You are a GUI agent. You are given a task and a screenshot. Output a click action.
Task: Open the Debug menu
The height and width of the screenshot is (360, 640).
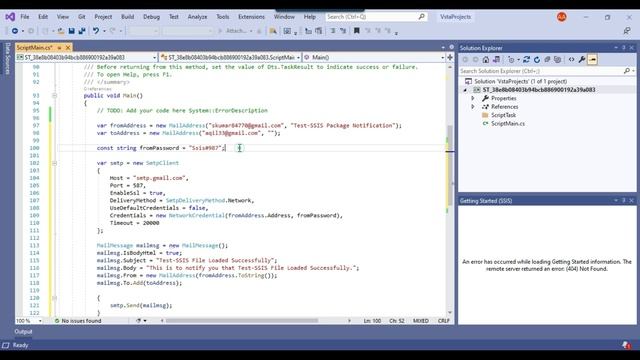coord(151,17)
